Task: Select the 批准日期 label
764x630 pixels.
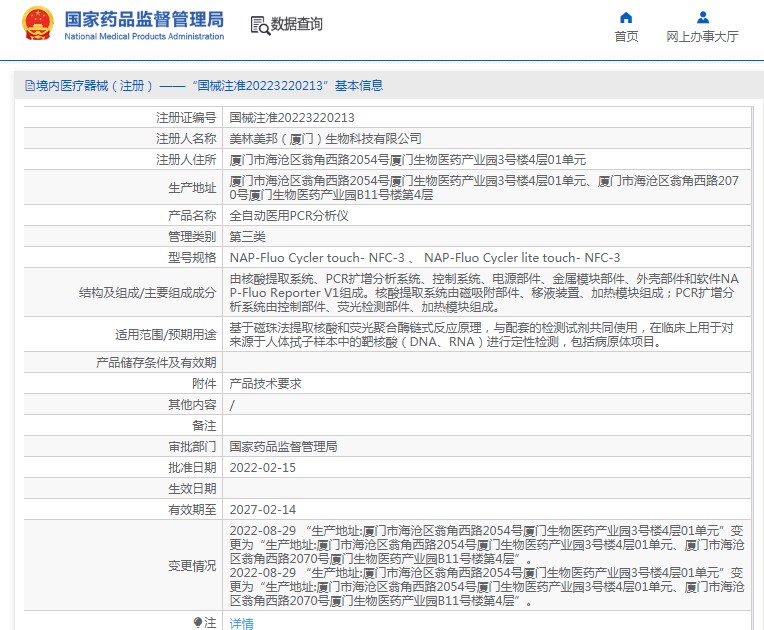Action: 192,467
